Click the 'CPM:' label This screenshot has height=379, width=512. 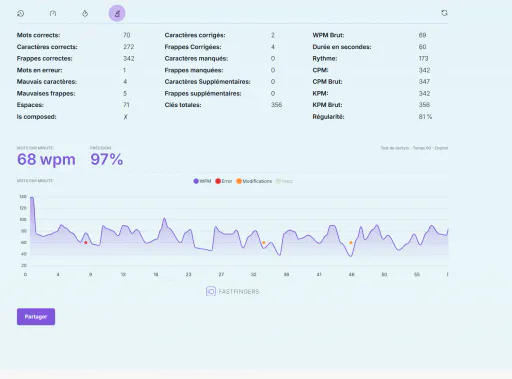click(x=320, y=70)
